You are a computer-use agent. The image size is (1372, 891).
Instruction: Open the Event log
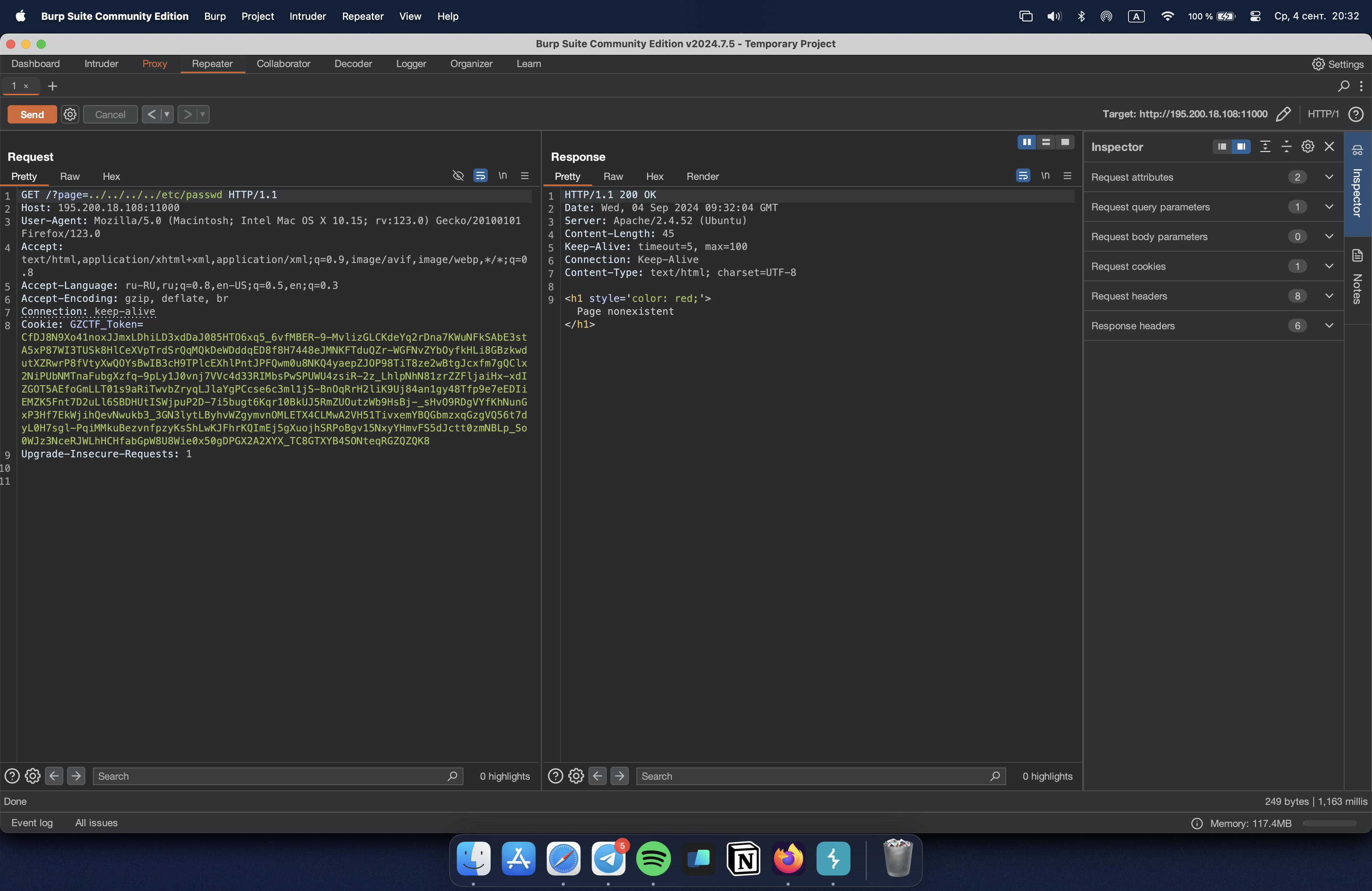click(32, 822)
